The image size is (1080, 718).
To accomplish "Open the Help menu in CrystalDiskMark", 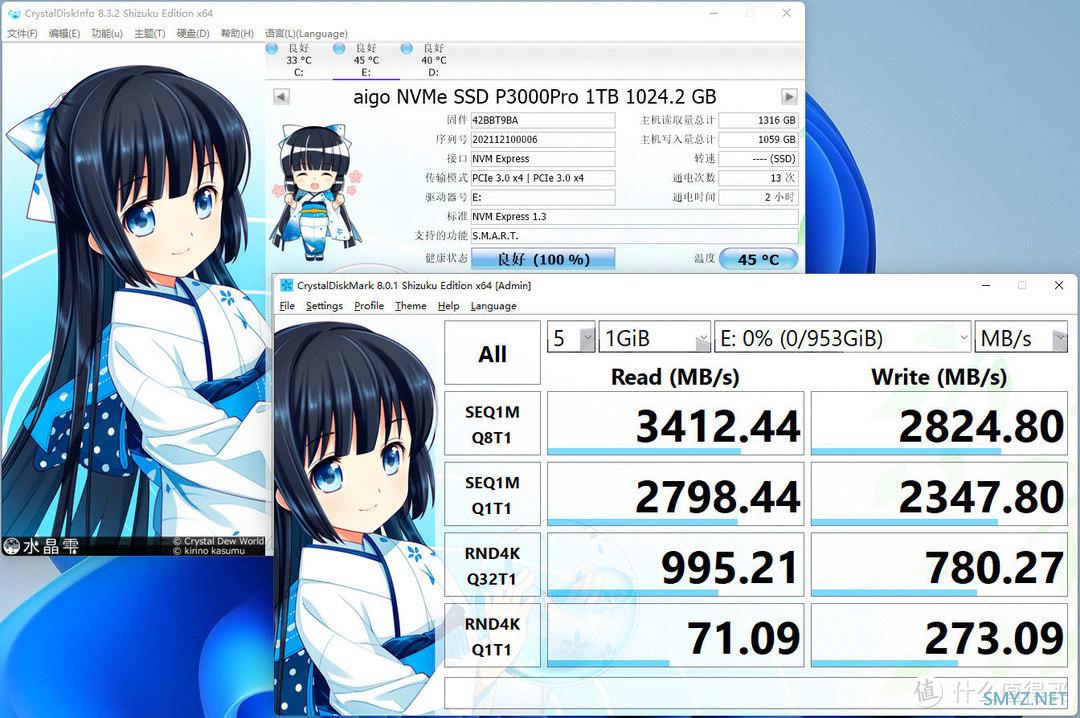I will click(448, 306).
